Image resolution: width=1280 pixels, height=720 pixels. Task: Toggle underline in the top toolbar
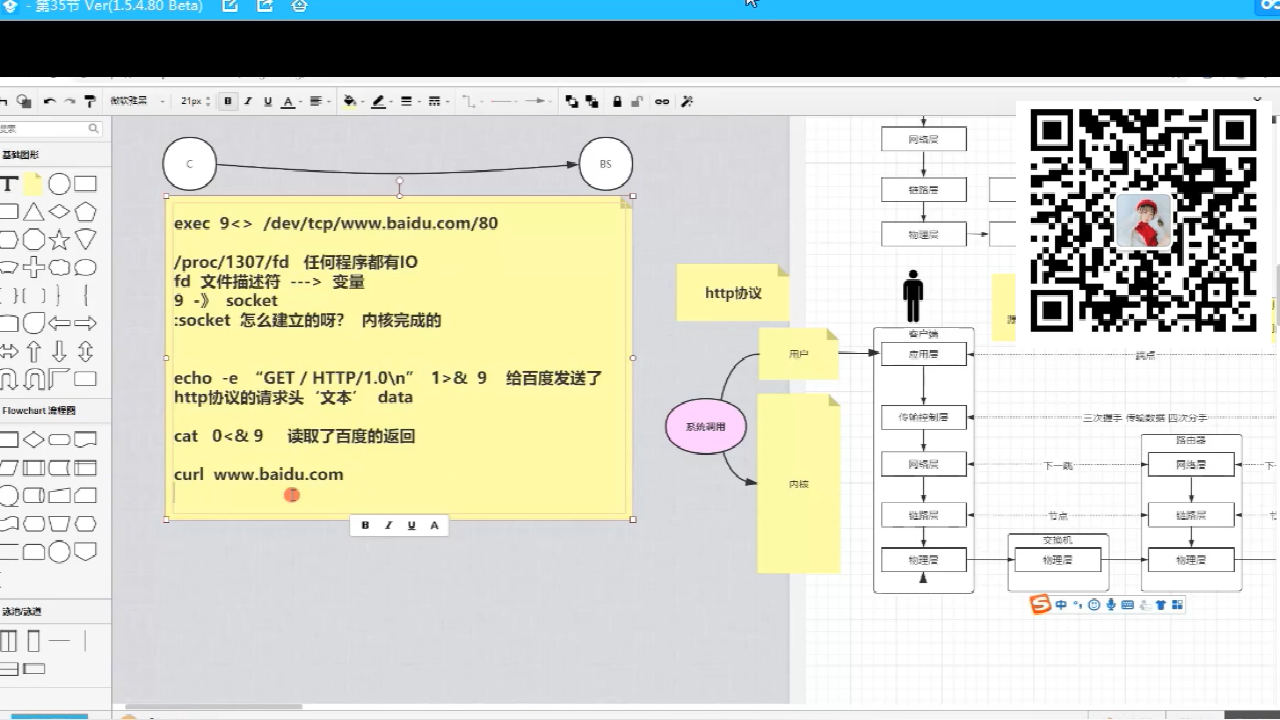[x=268, y=101]
